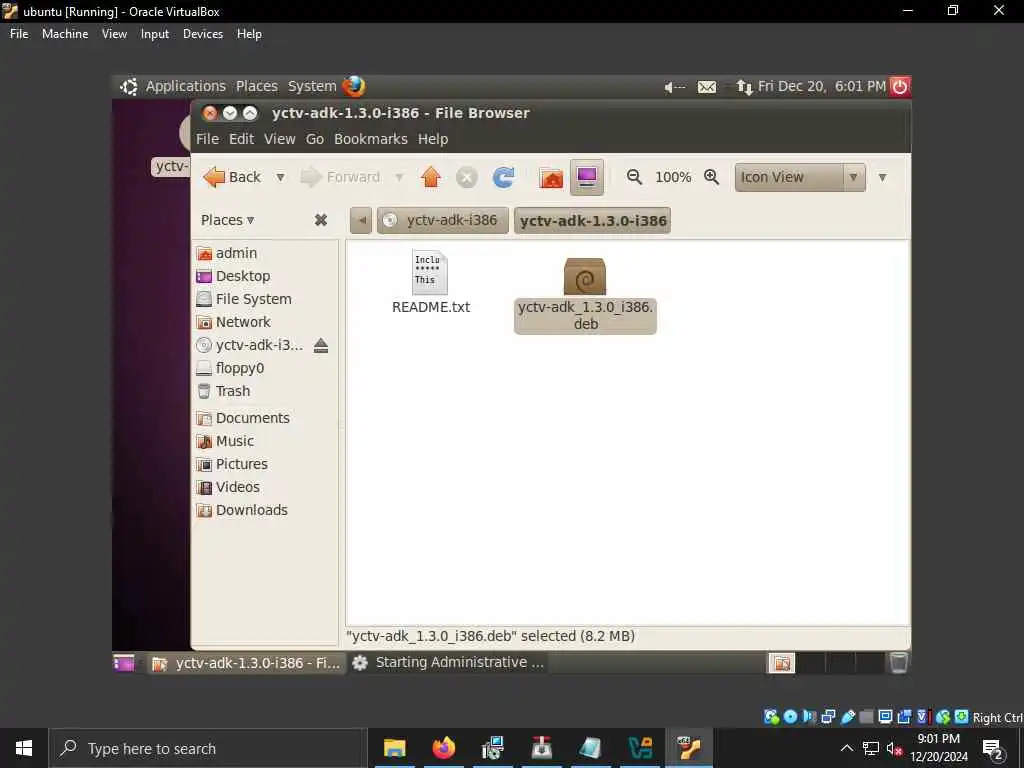Zoom in with the magnifier plus
1024x768 pixels.
(x=711, y=177)
